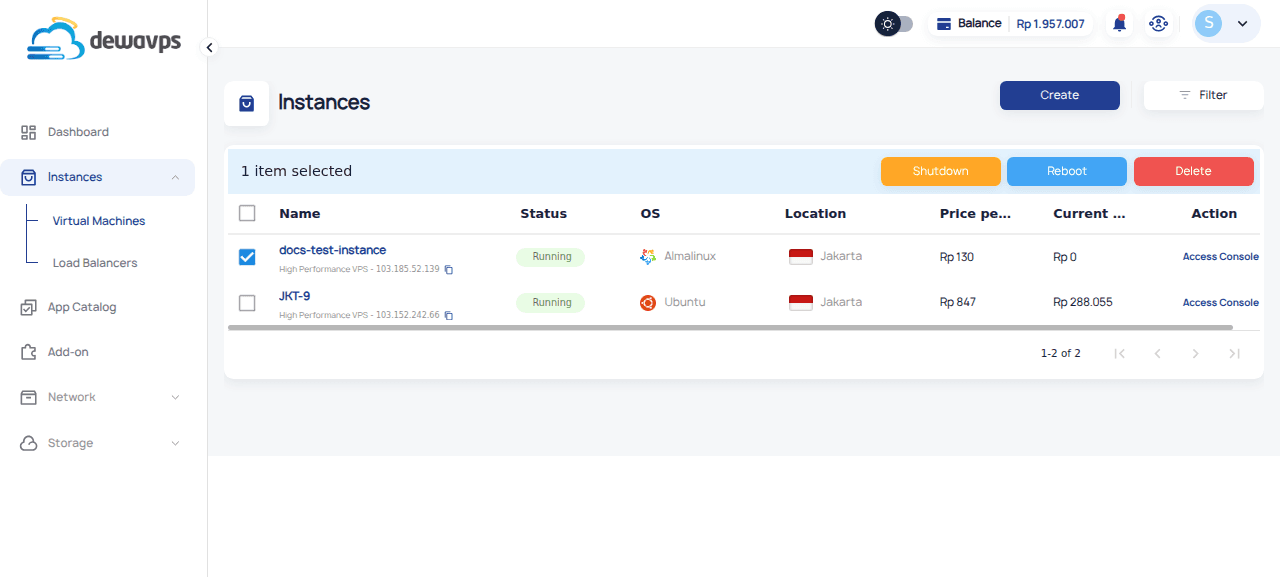Go to next page of instances

pyautogui.click(x=1195, y=353)
